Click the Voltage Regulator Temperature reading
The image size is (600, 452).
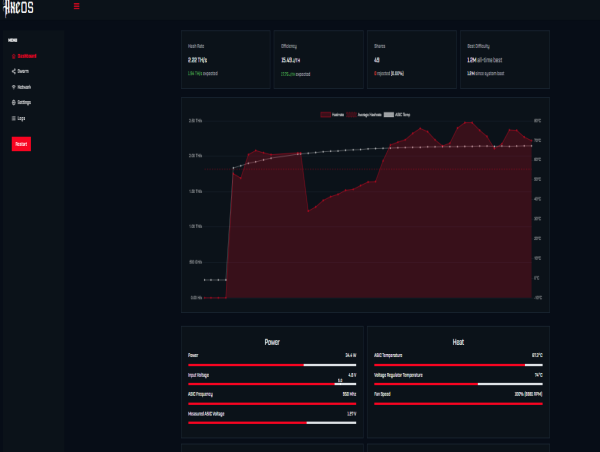pos(539,375)
